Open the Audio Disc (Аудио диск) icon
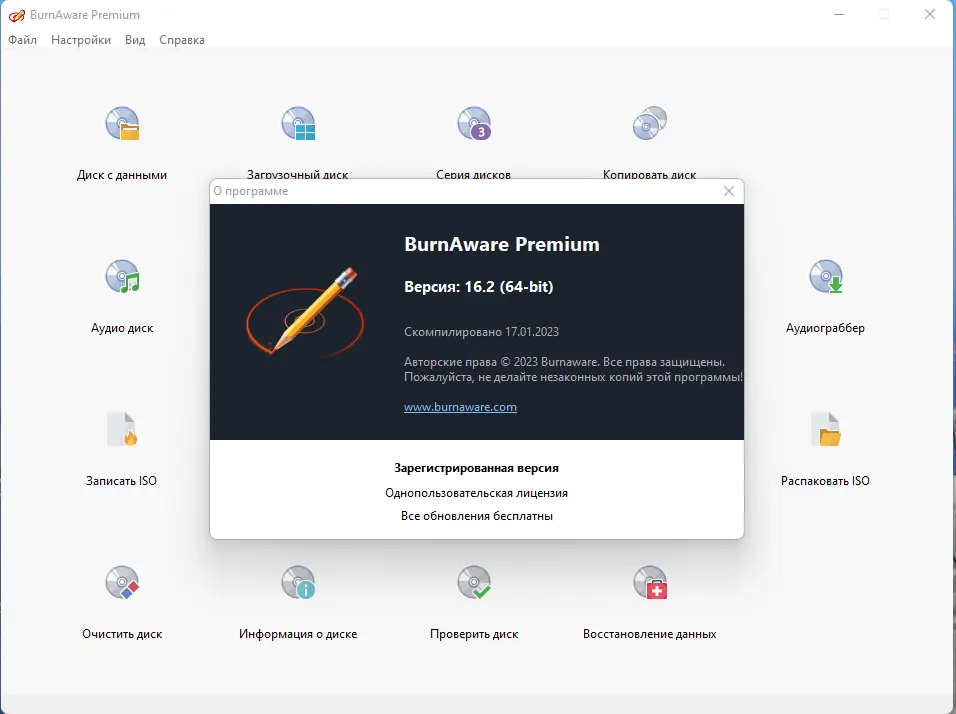The height and width of the screenshot is (714, 956). [122, 277]
